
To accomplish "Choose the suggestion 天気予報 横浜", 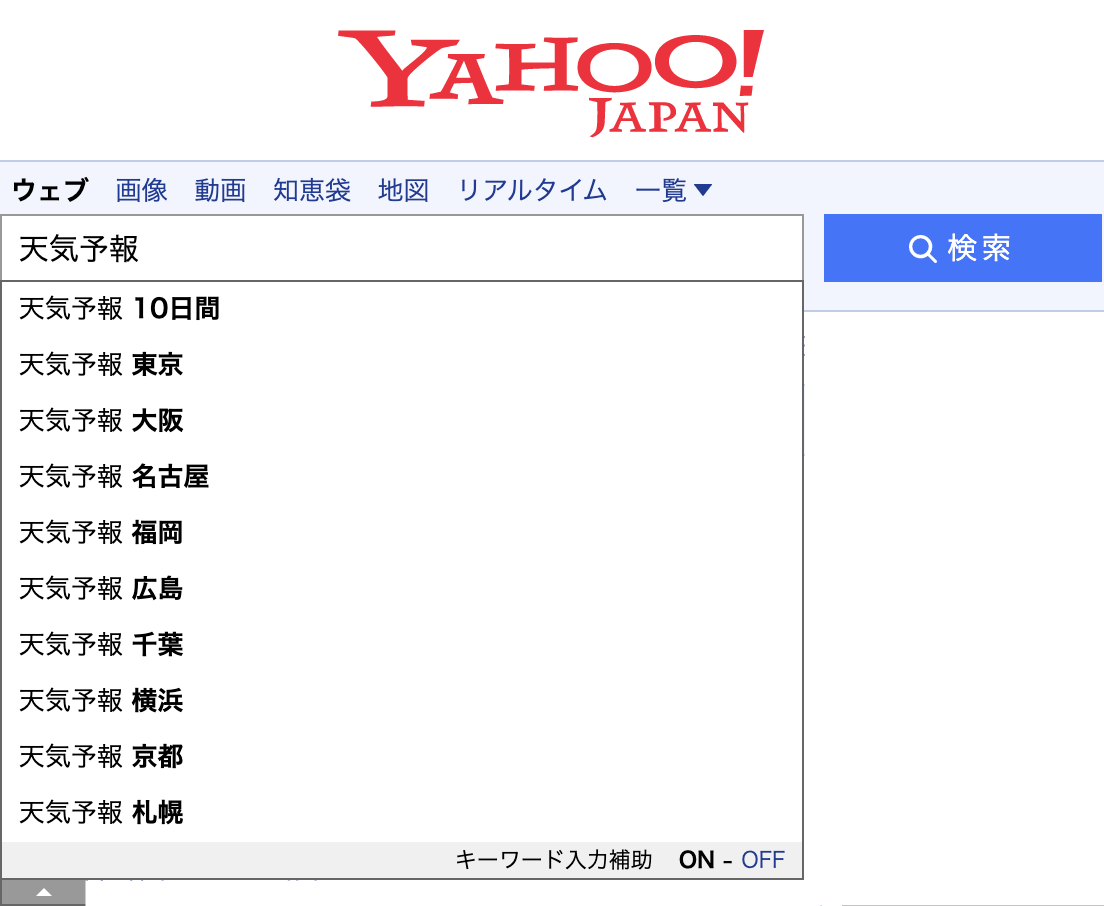I will coord(402,700).
